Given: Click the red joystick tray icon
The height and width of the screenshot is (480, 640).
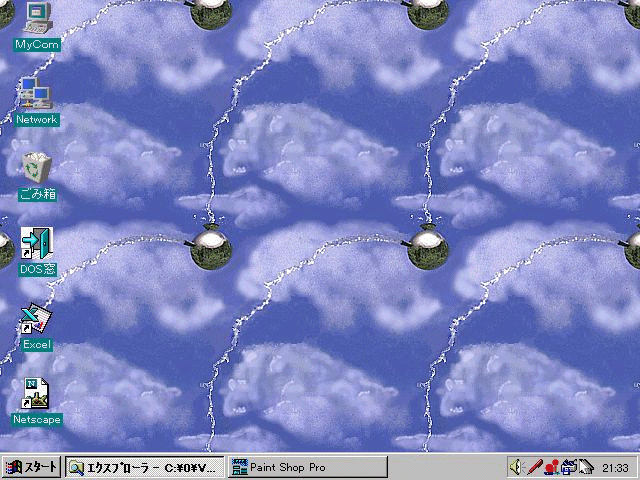Looking at the screenshot, I should point(552,467).
